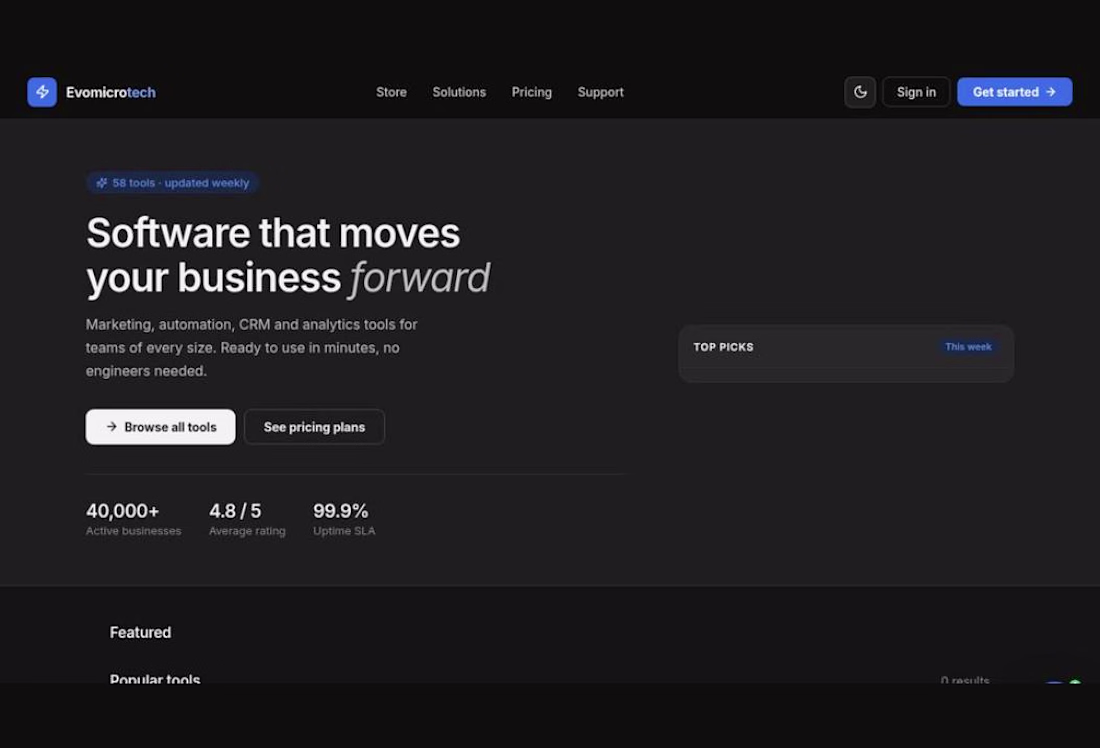Screen dimensions: 1100x748
Task: Open the Store menu item
Action: coord(391,92)
